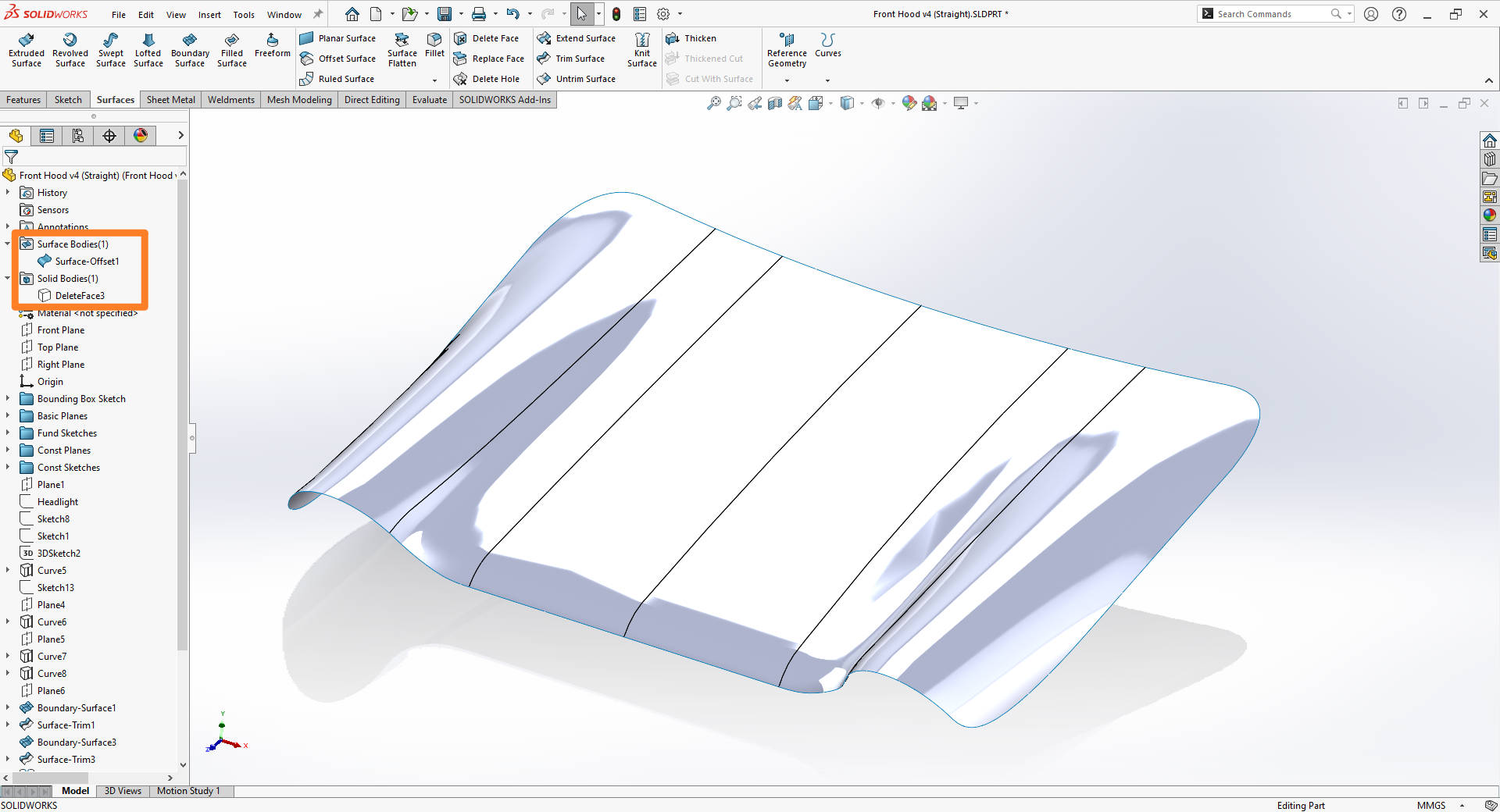Choose the Ruled Surface command
This screenshot has width=1500, height=812.
click(337, 79)
